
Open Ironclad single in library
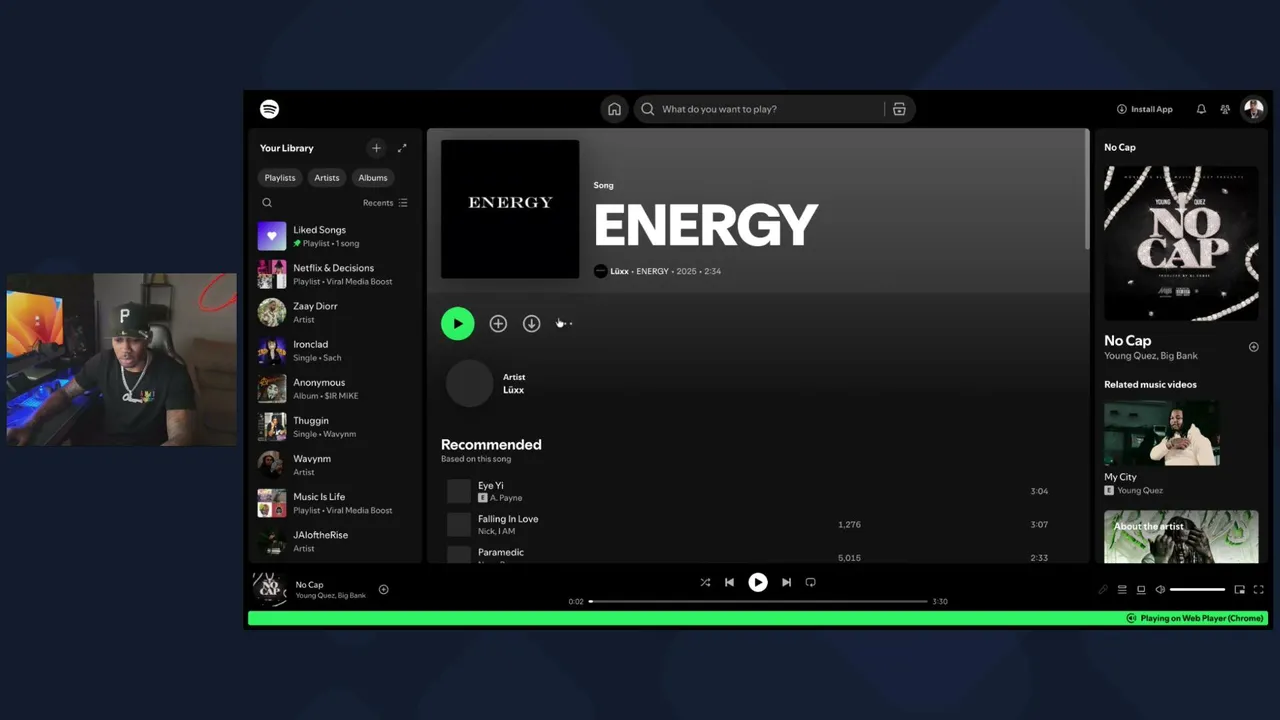point(334,350)
